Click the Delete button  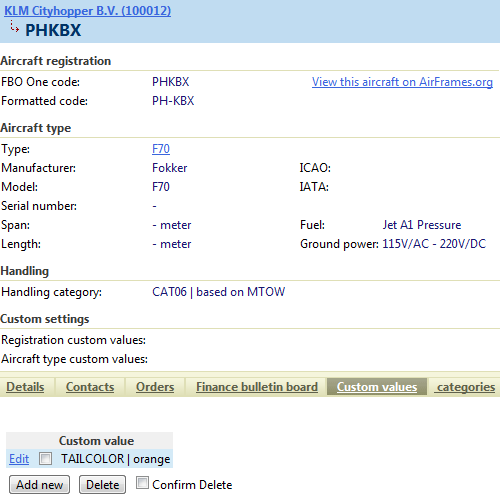click(102, 484)
